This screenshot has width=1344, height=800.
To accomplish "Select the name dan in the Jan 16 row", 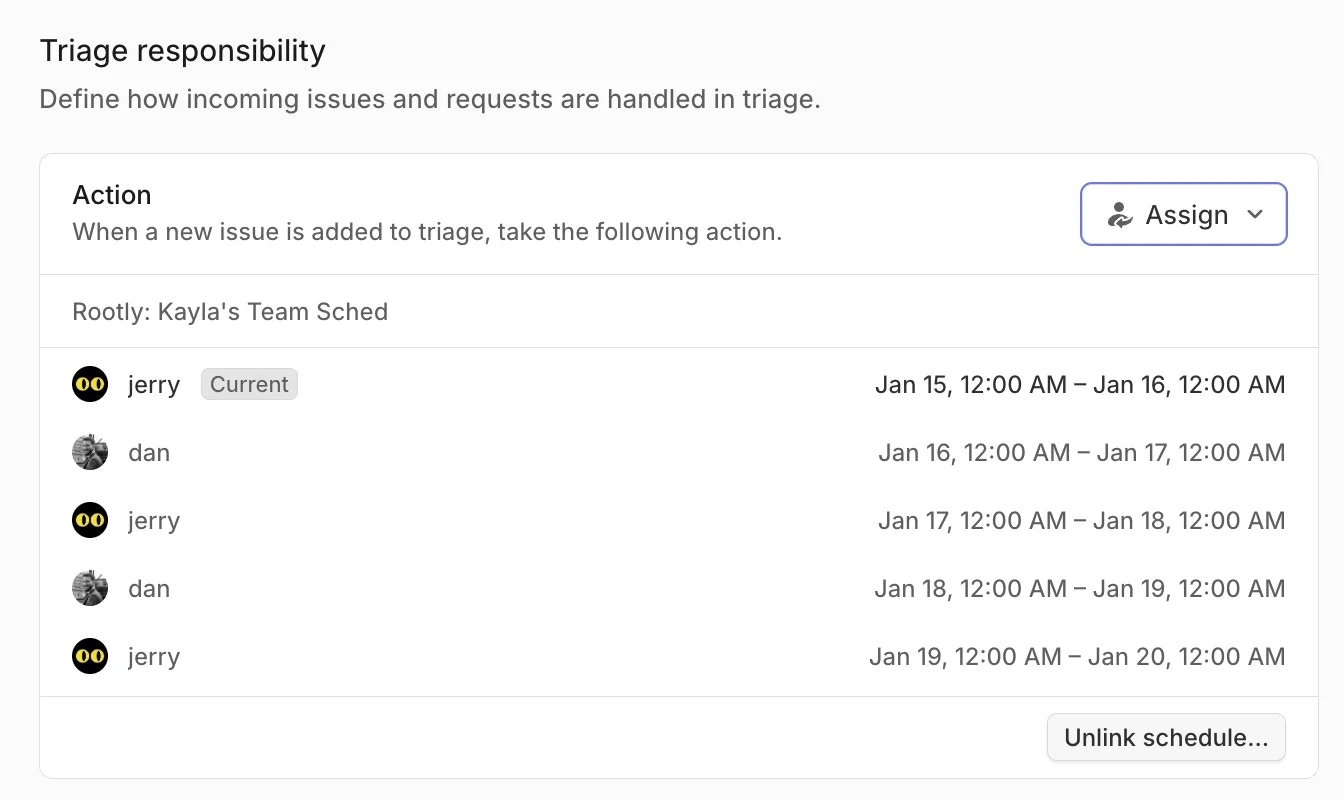I will pyautogui.click(x=149, y=453).
